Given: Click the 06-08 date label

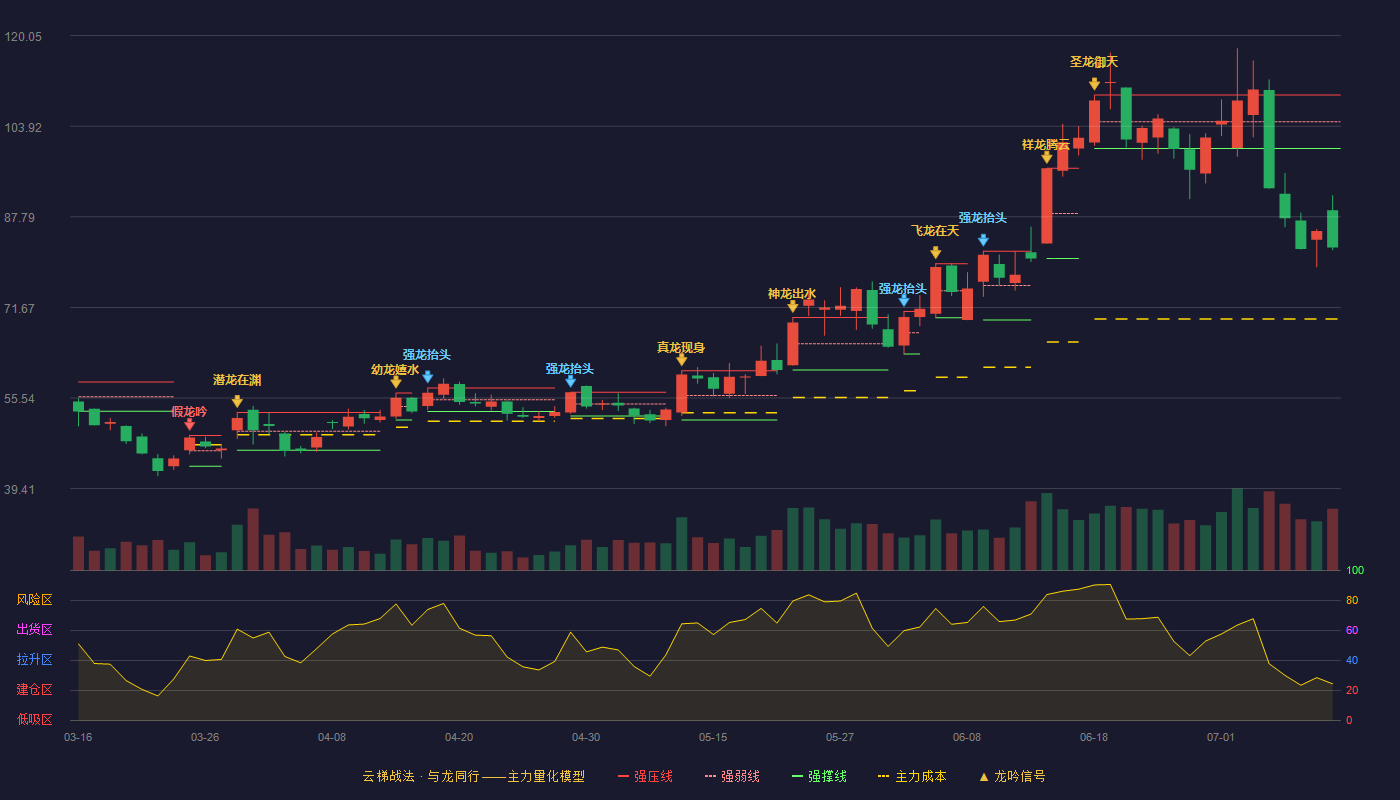Looking at the screenshot, I should click(967, 737).
